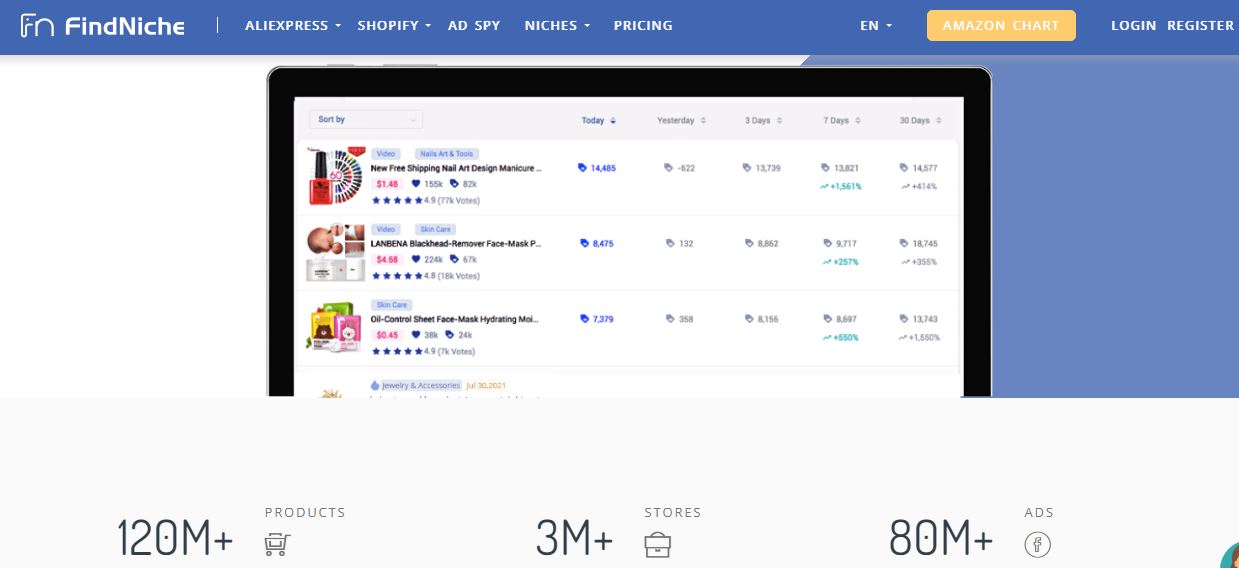The height and width of the screenshot is (568, 1239).
Task: Click the Stores briefcase icon
Action: point(657,545)
